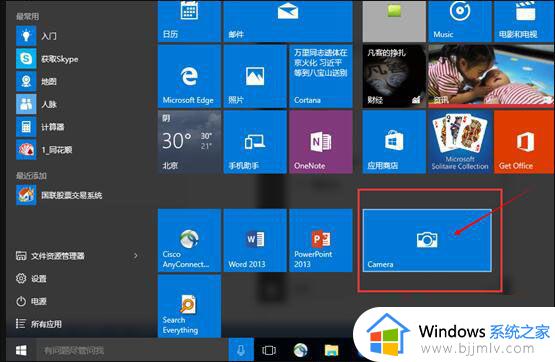
Task: Open the Camera tile
Action: (x=427, y=240)
